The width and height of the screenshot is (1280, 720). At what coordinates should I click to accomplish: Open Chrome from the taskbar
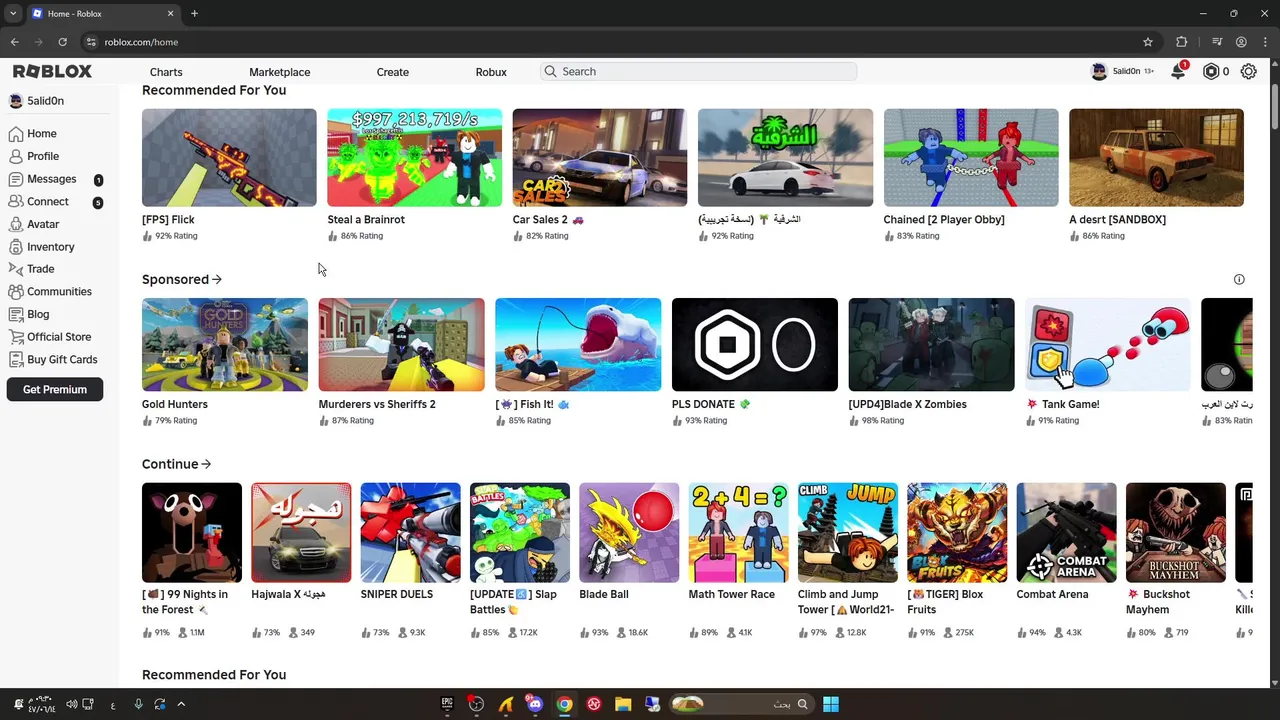[565, 704]
